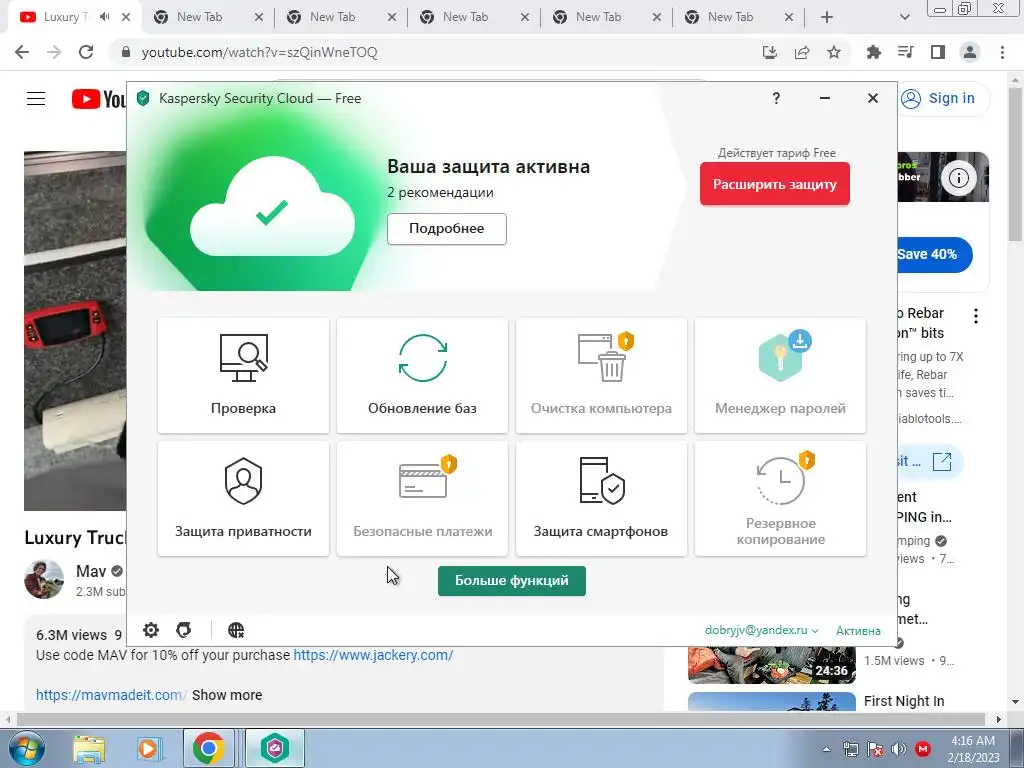Viewport: 1024px width, 768px height.
Task: Open the Проверка scan tile
Action: (x=244, y=376)
